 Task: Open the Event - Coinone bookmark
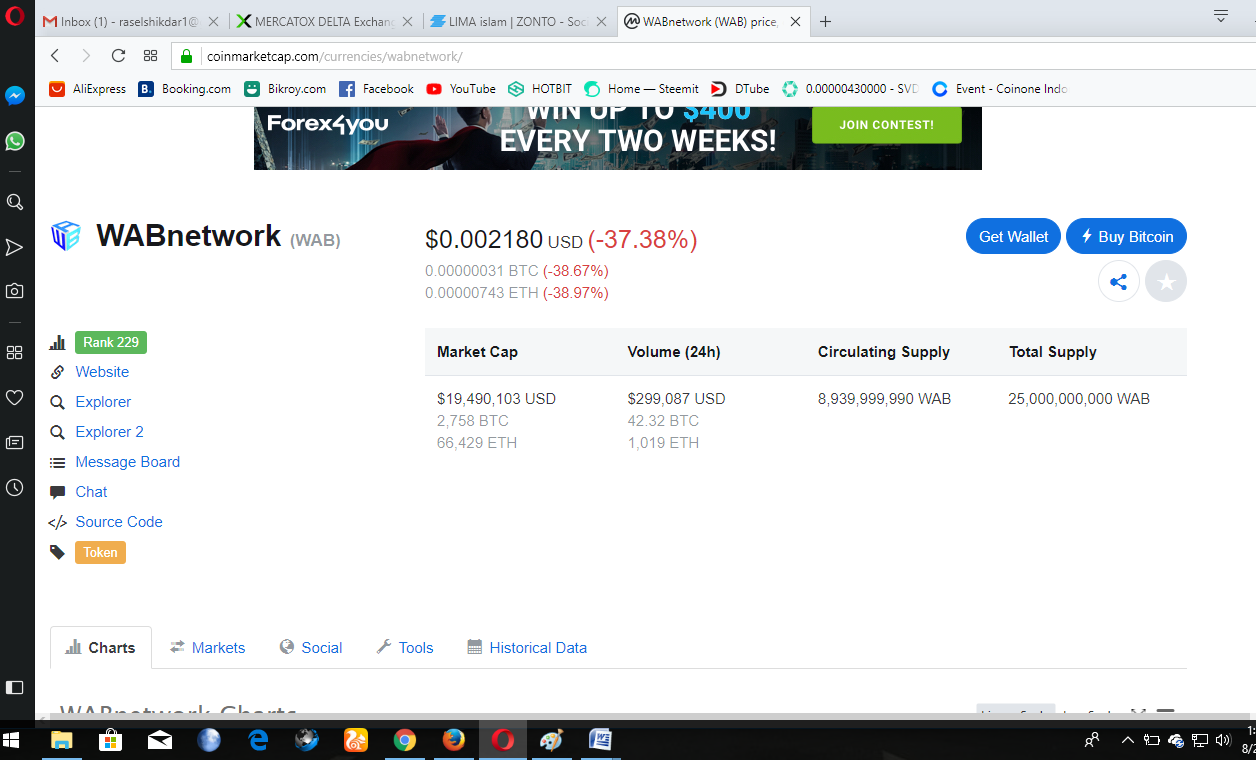pyautogui.click(x=1000, y=89)
